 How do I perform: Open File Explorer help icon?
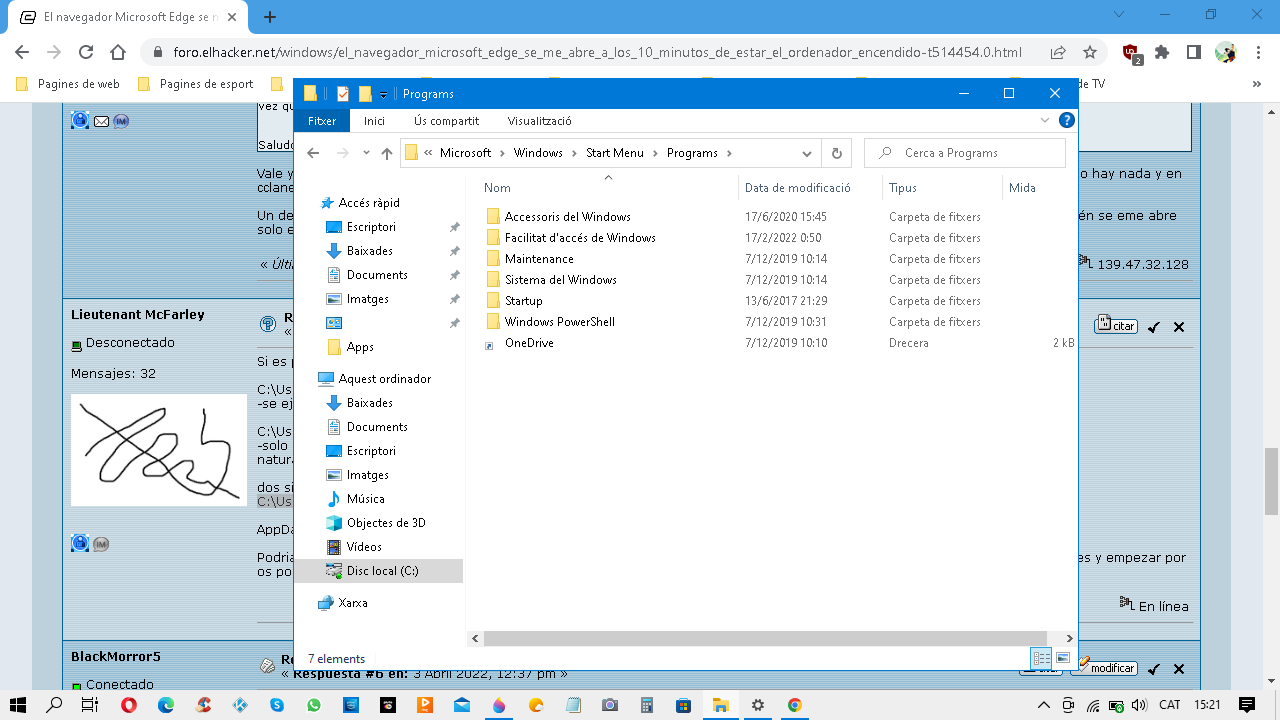pyautogui.click(x=1067, y=120)
